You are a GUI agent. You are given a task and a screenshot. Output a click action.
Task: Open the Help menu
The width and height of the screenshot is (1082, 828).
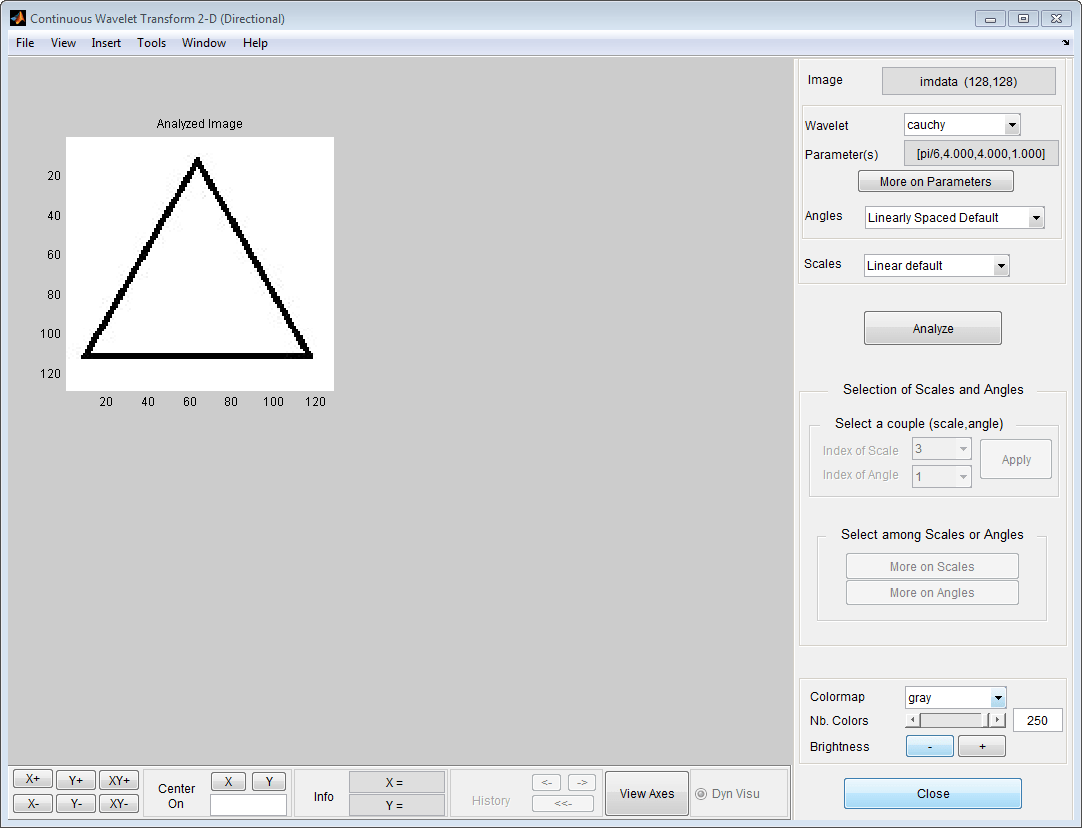tap(255, 43)
